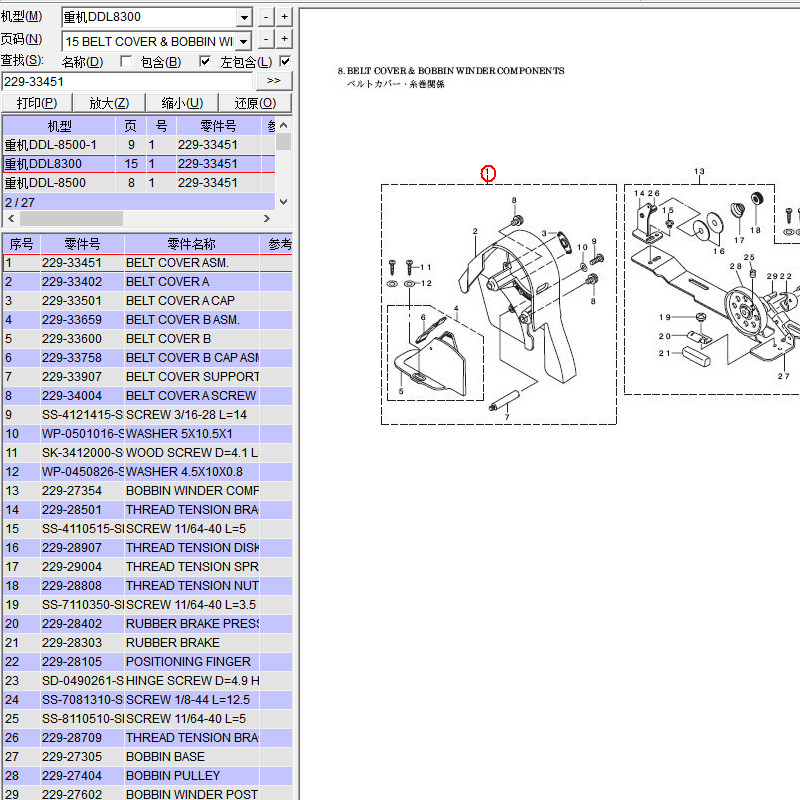
Task: Toggle the 名称(D) checkbox
Action: click(x=126, y=62)
